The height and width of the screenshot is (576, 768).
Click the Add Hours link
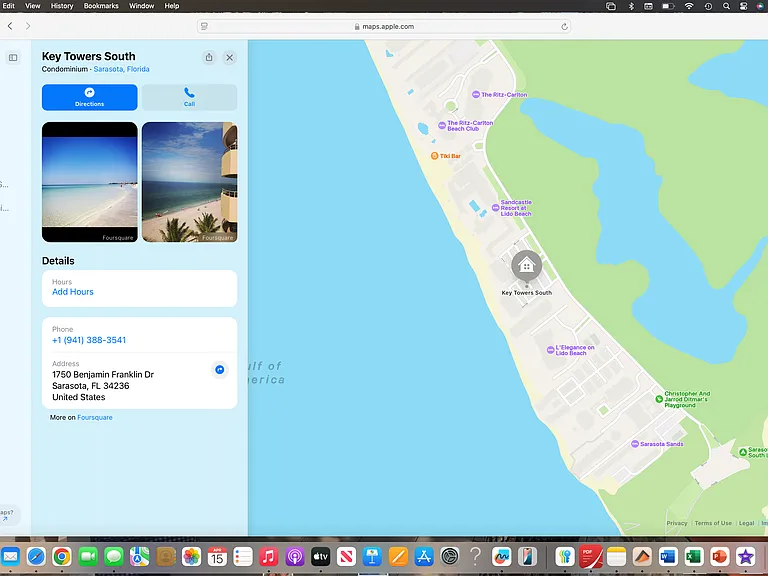pyautogui.click(x=72, y=292)
